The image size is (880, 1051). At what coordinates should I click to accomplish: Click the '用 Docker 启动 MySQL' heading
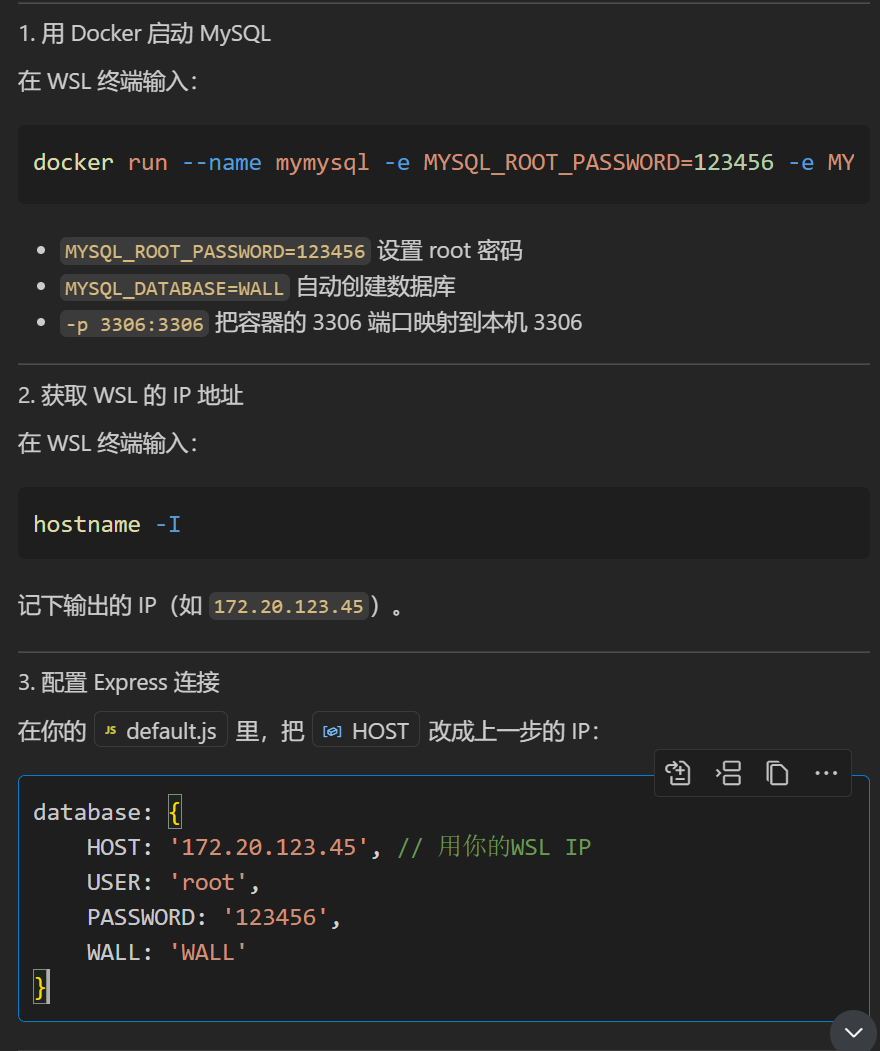156,34
